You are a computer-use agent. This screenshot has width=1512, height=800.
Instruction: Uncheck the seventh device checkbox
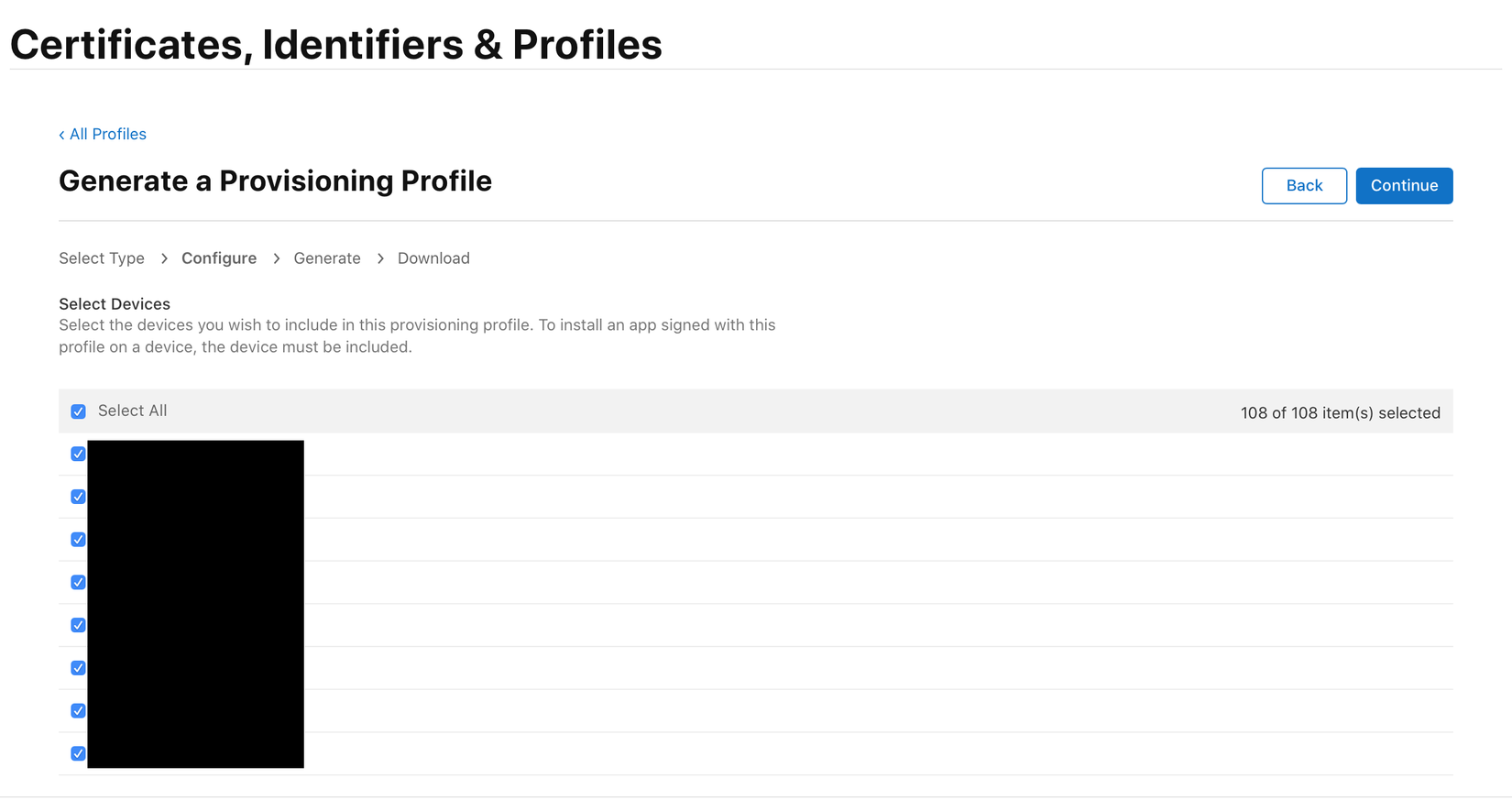[x=79, y=710]
